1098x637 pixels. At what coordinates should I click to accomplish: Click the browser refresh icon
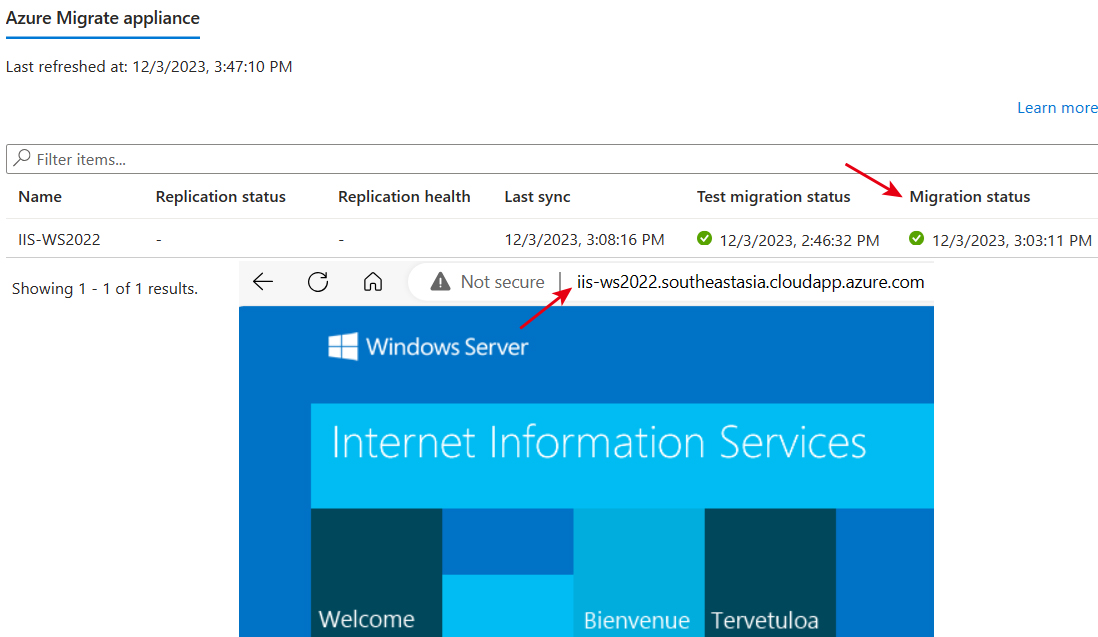click(x=318, y=281)
